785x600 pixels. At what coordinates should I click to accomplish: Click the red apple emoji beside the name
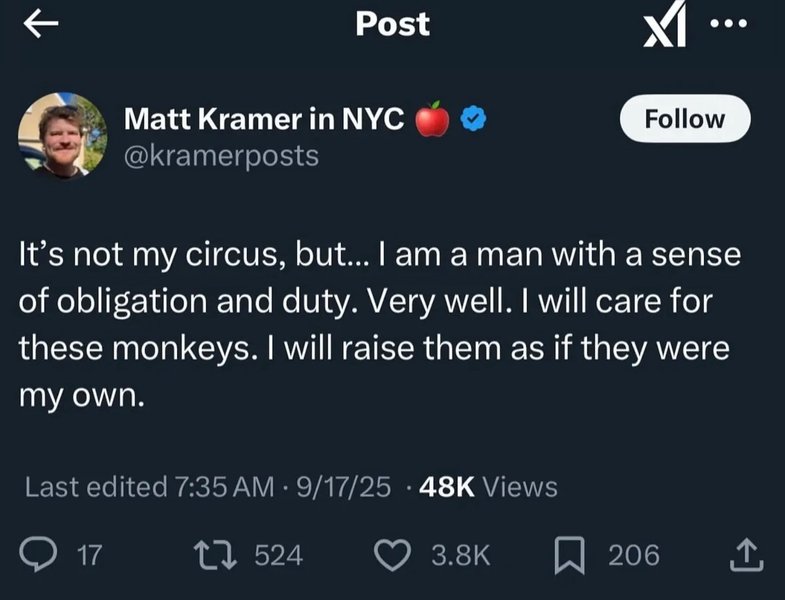(432, 120)
